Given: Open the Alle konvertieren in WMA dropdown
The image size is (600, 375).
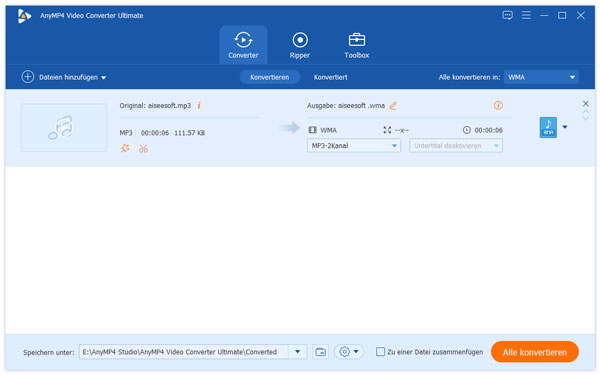Looking at the screenshot, I should [x=541, y=77].
